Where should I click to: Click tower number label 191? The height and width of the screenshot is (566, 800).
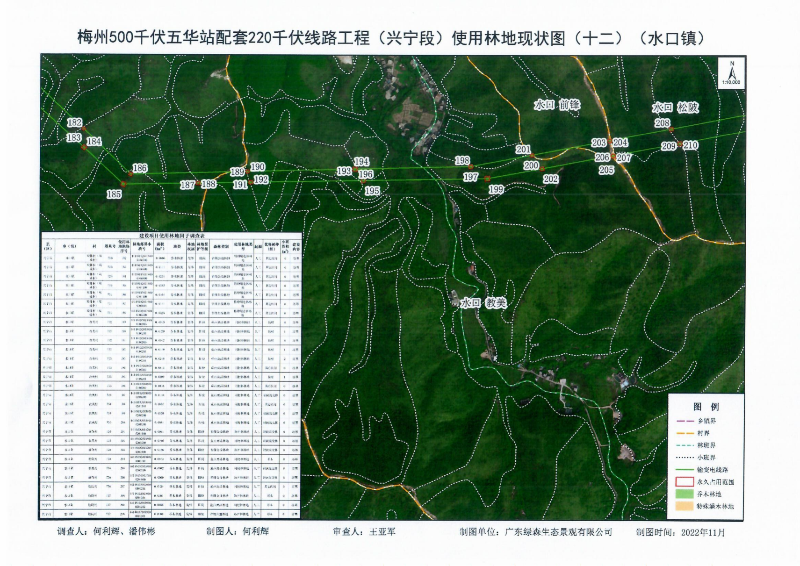pyautogui.click(x=240, y=185)
